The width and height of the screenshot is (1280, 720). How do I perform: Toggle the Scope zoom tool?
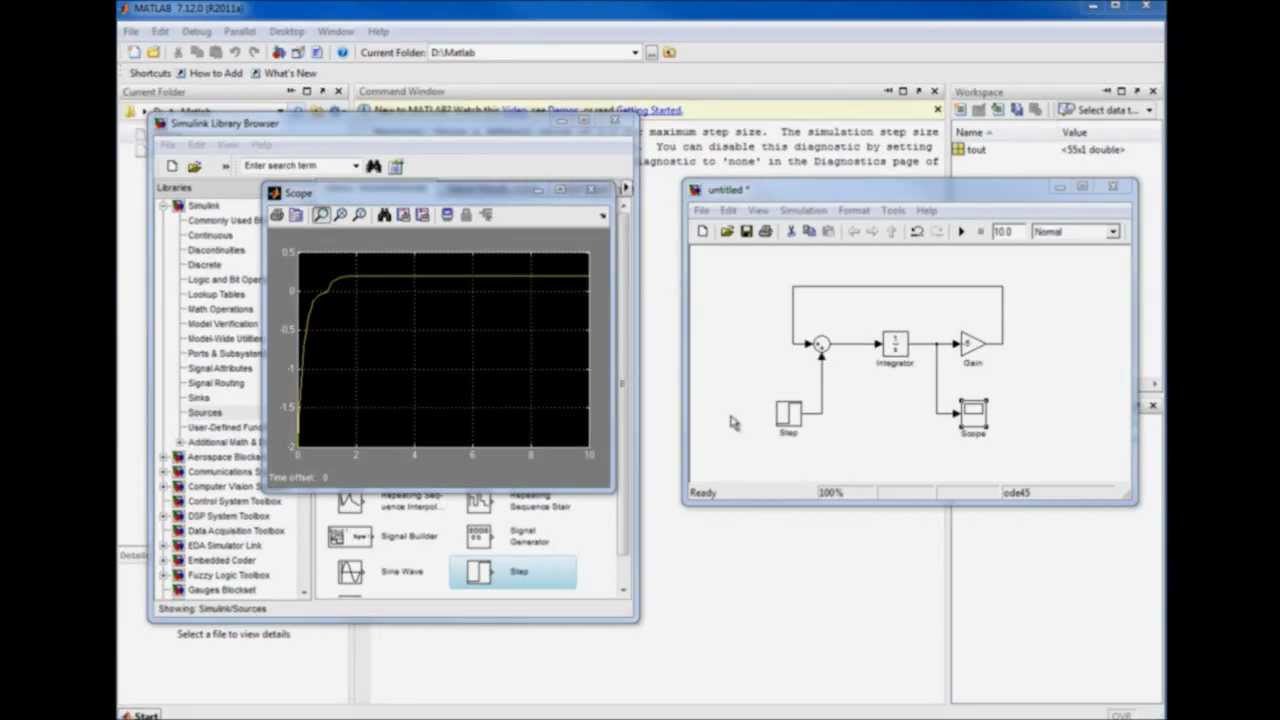(x=320, y=215)
